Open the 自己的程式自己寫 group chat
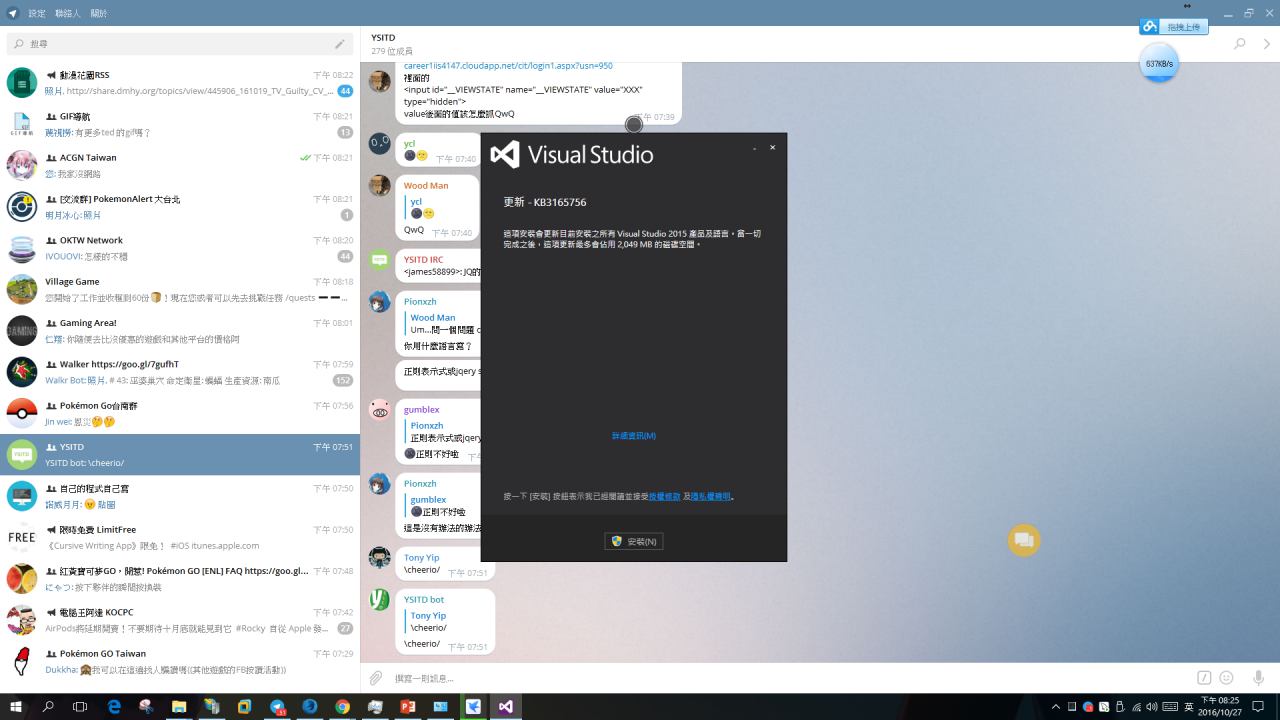Screen dimensions: 1280x720 pos(180,496)
